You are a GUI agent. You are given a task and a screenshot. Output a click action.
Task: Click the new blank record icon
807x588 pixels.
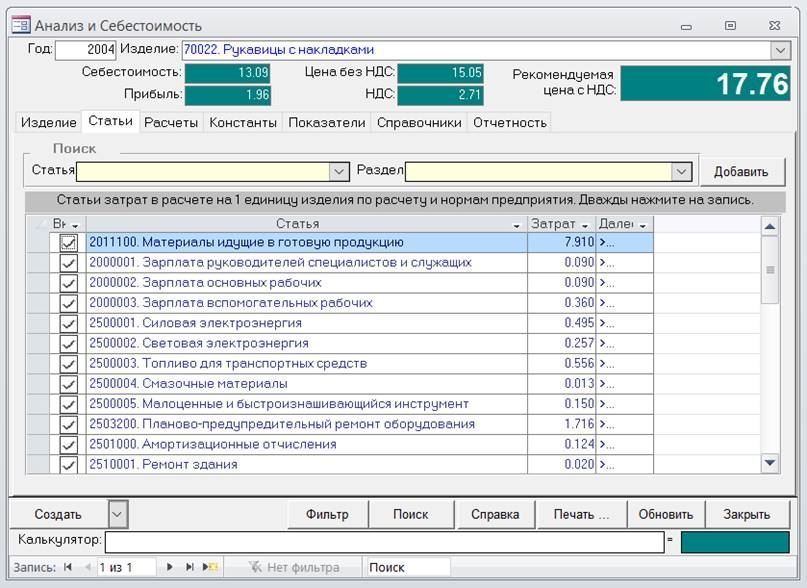(211, 567)
